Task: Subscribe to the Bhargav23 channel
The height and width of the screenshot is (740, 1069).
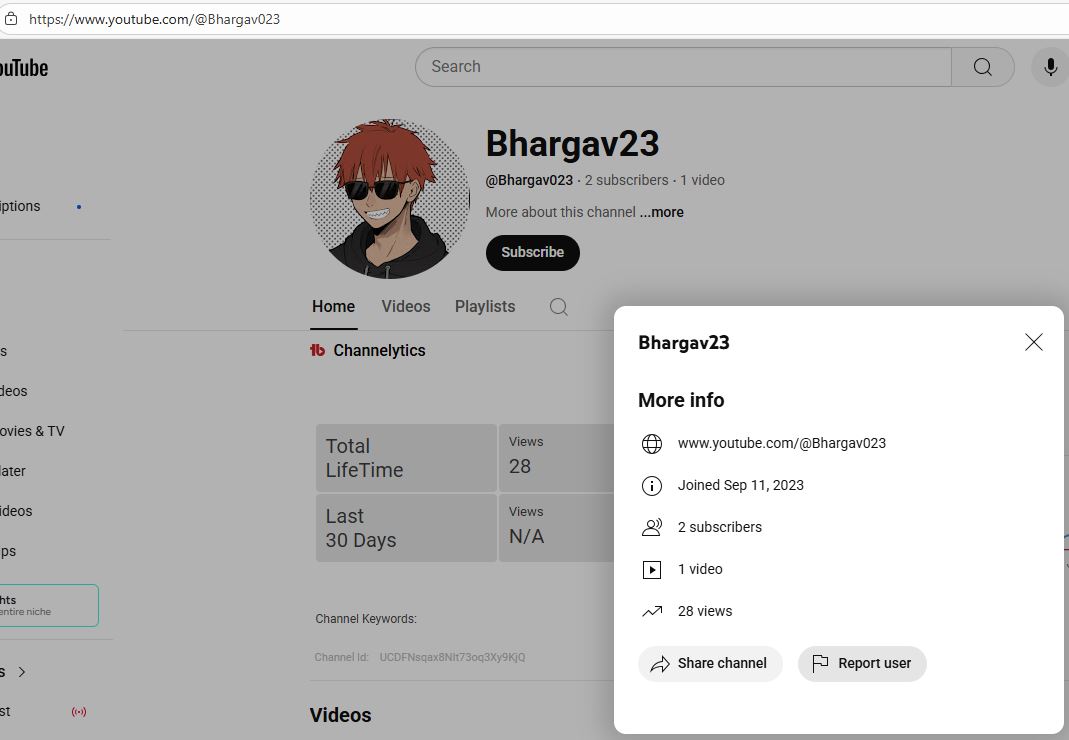Action: (532, 252)
